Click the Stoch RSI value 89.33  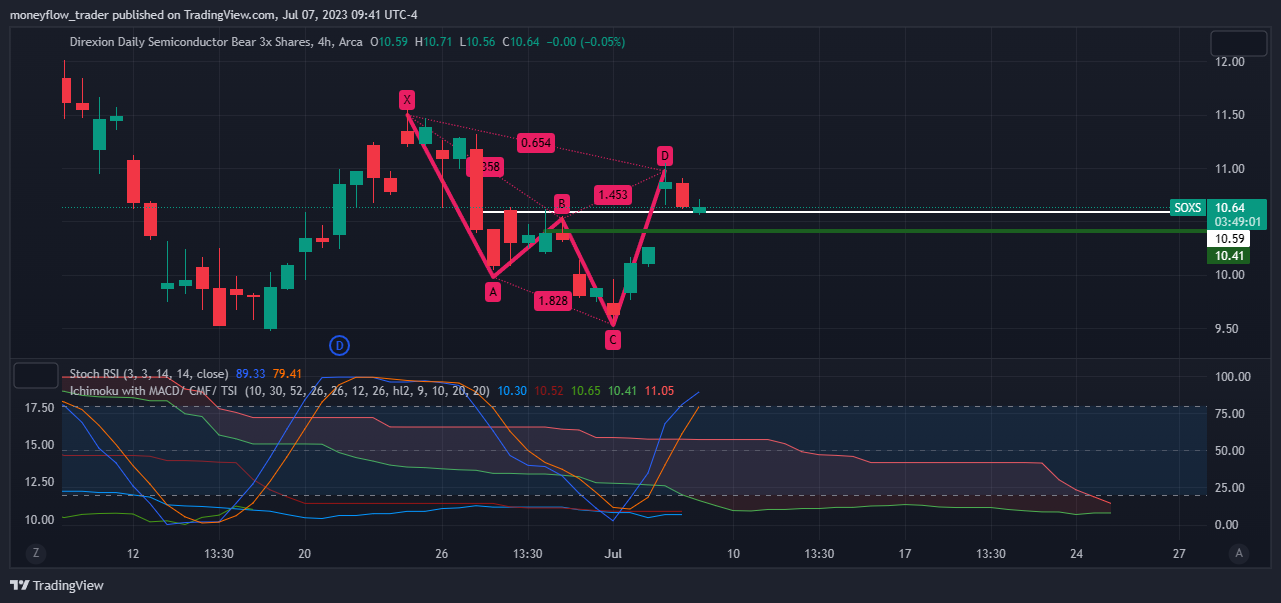point(251,374)
